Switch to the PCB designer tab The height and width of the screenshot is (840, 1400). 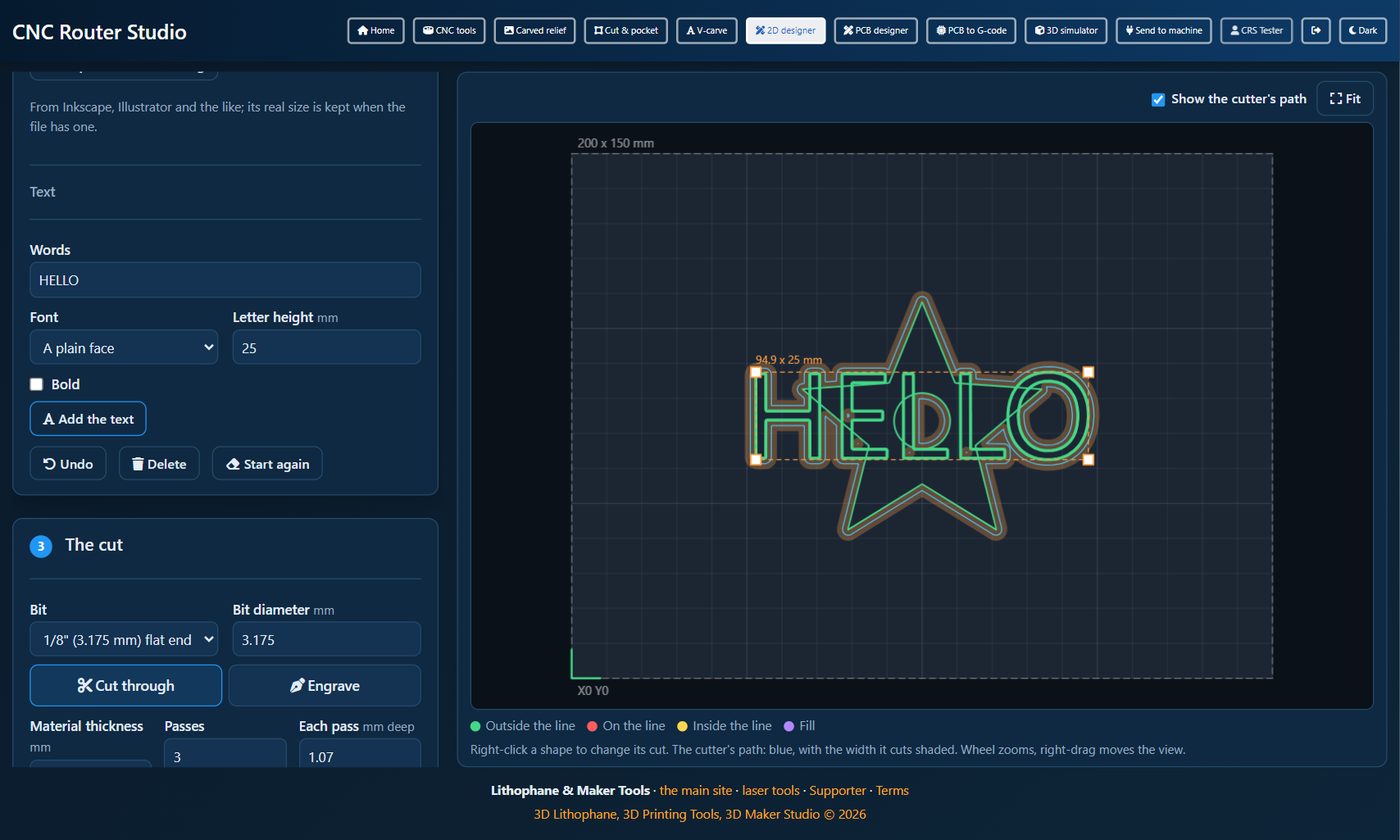point(876,31)
